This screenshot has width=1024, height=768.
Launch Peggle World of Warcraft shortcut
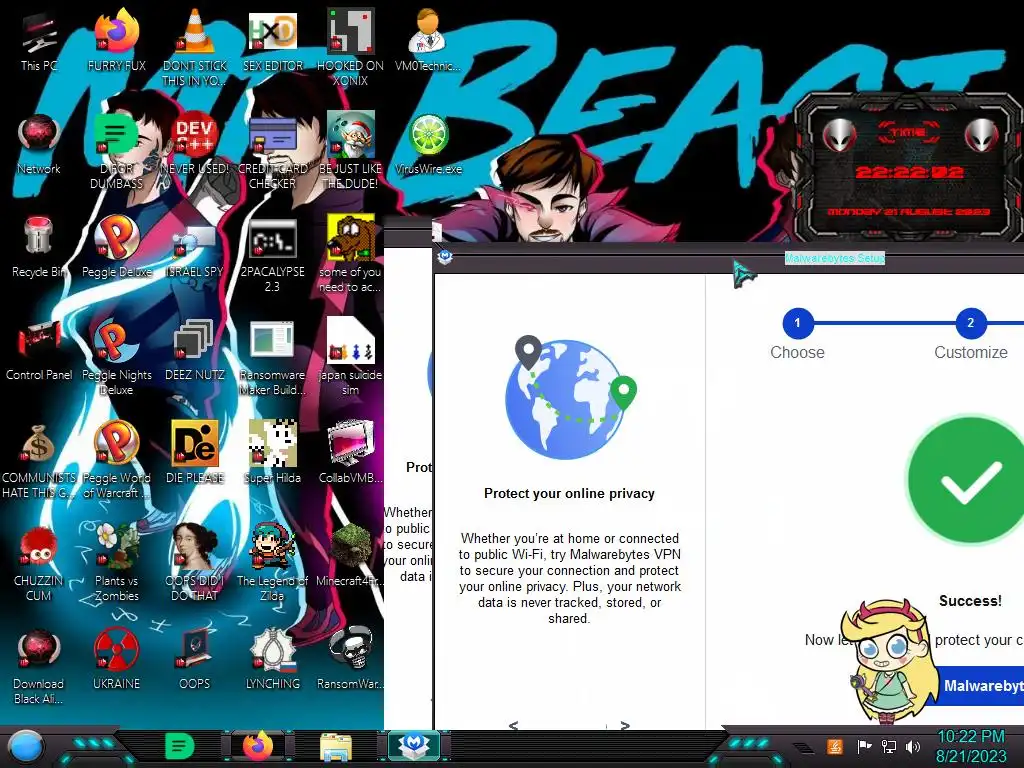(x=116, y=461)
